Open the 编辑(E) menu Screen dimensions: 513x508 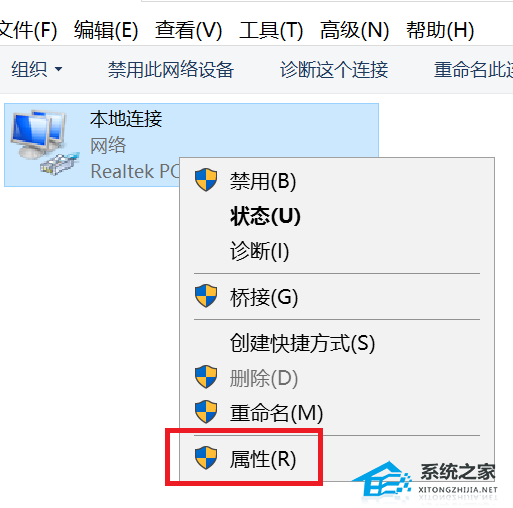tap(106, 30)
